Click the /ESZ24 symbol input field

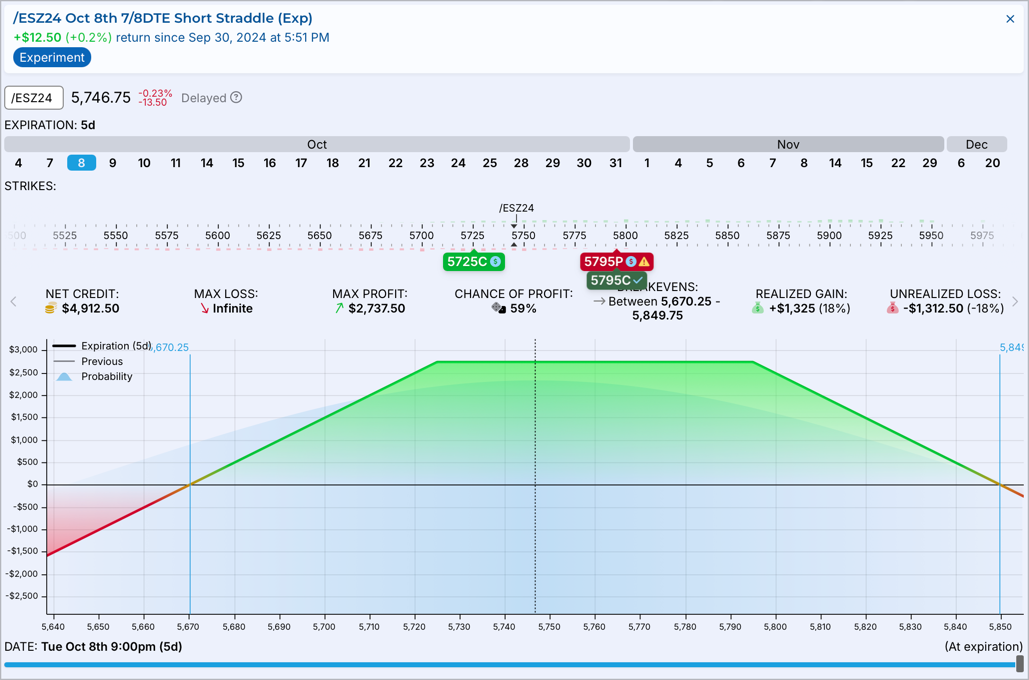point(34,98)
